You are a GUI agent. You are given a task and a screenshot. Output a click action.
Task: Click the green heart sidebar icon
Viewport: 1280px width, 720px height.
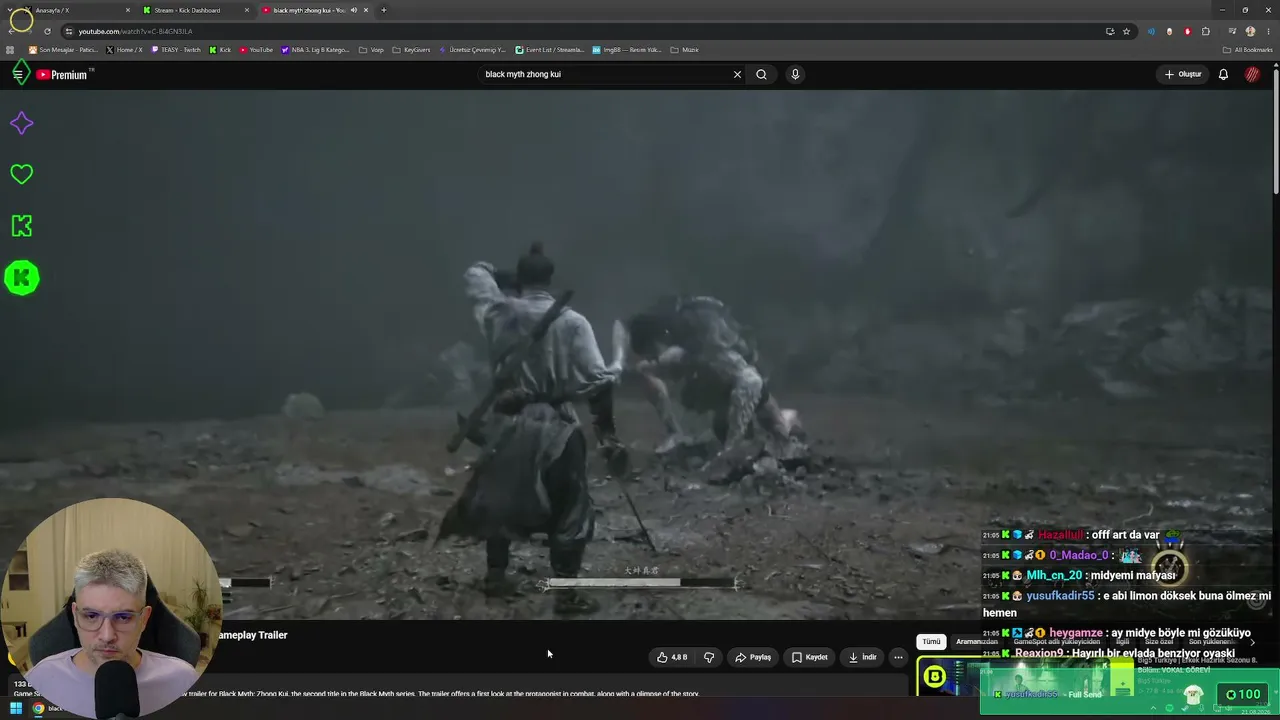pos(21,174)
